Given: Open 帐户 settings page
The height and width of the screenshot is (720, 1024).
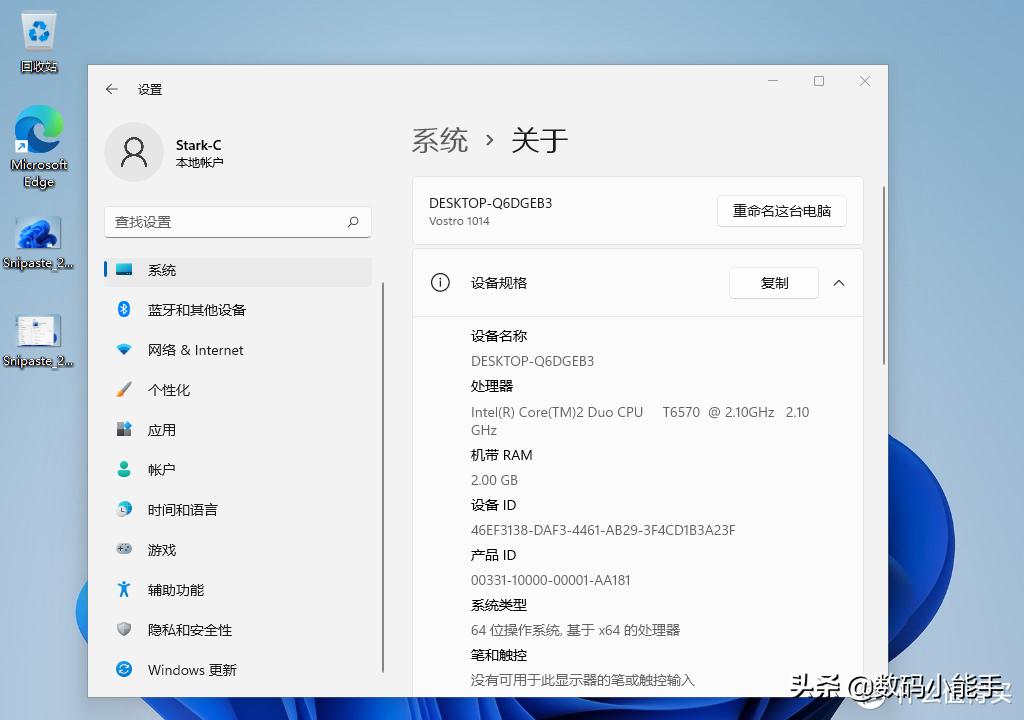Looking at the screenshot, I should coord(163,469).
